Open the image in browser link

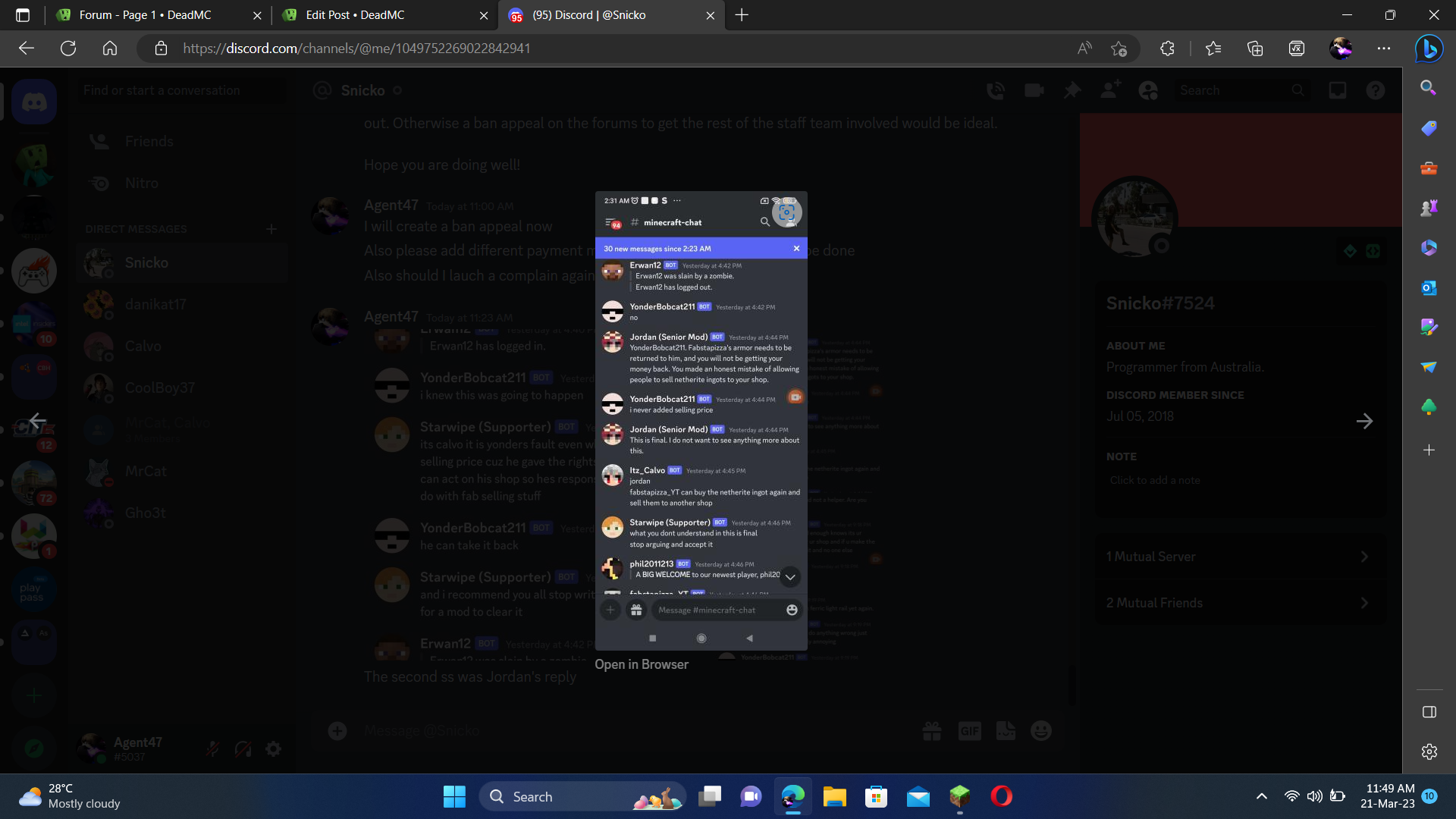(642, 664)
